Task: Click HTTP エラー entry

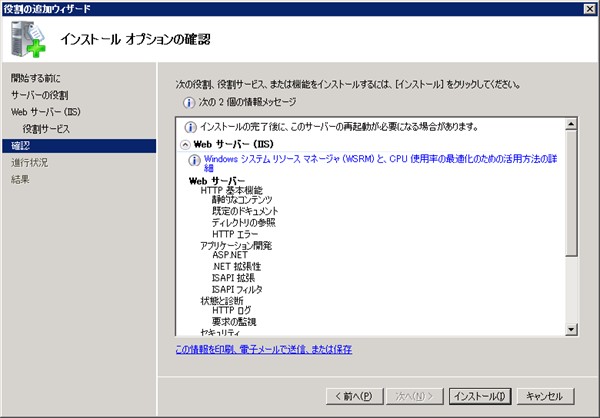Action: [x=235, y=234]
